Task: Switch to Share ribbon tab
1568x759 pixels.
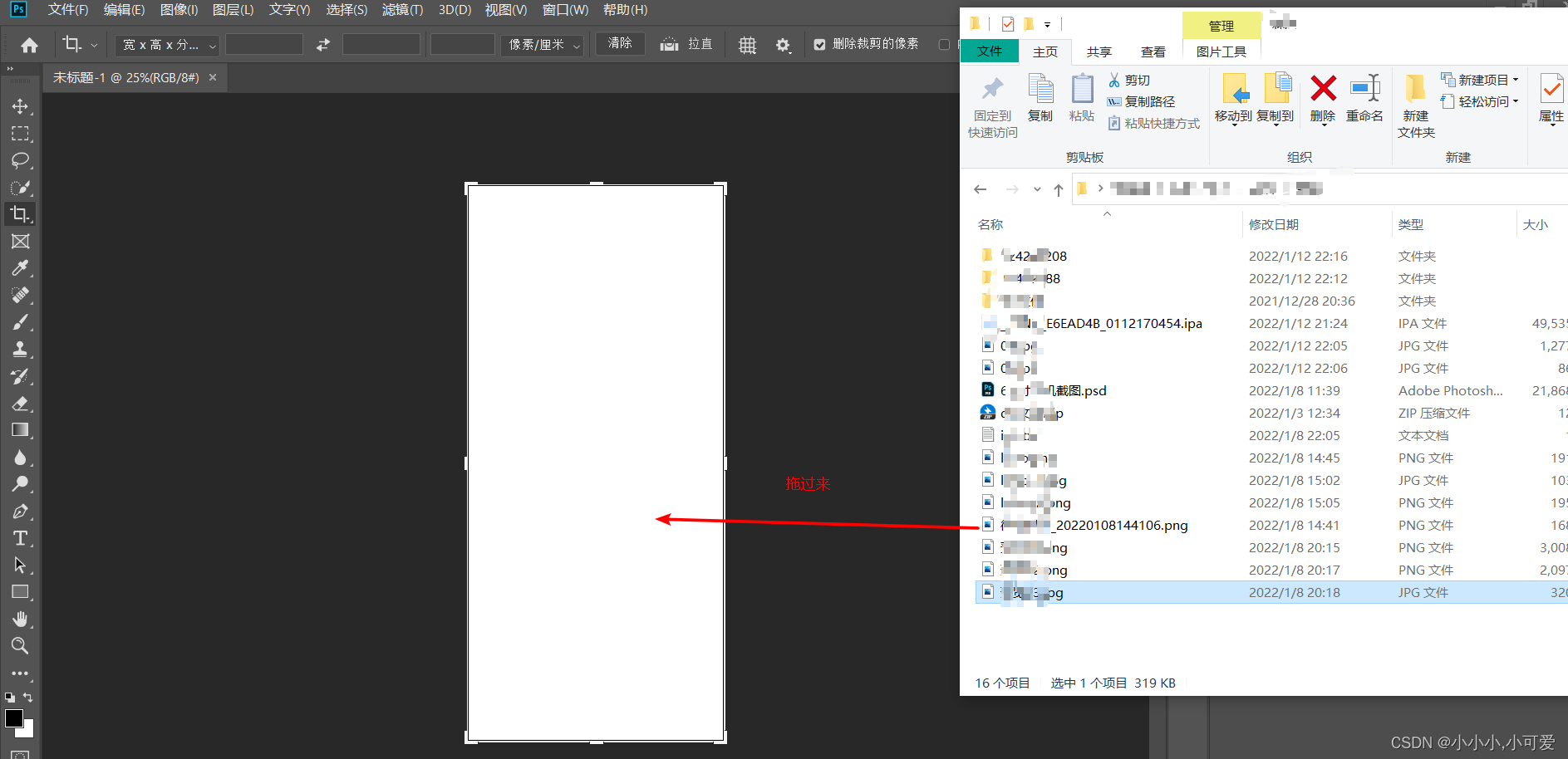Action: pos(1099,51)
